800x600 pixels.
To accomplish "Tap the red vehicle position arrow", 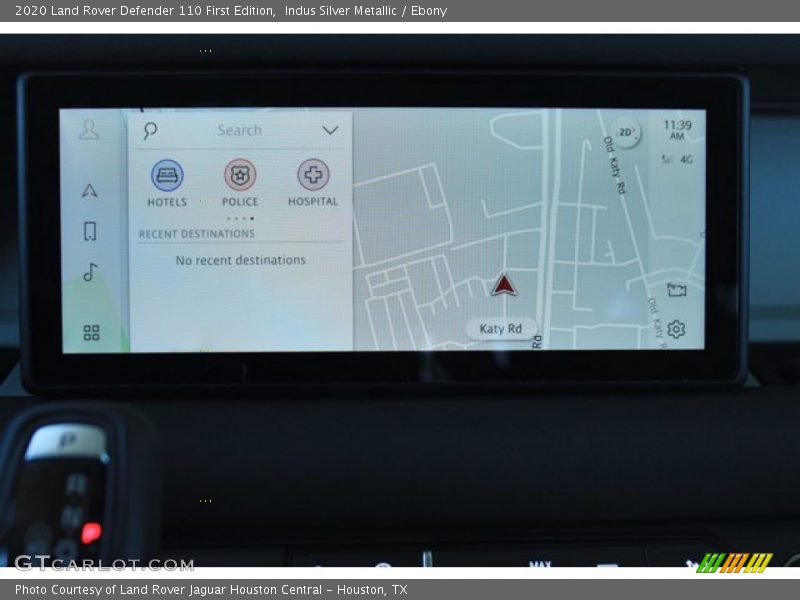I will 504,285.
